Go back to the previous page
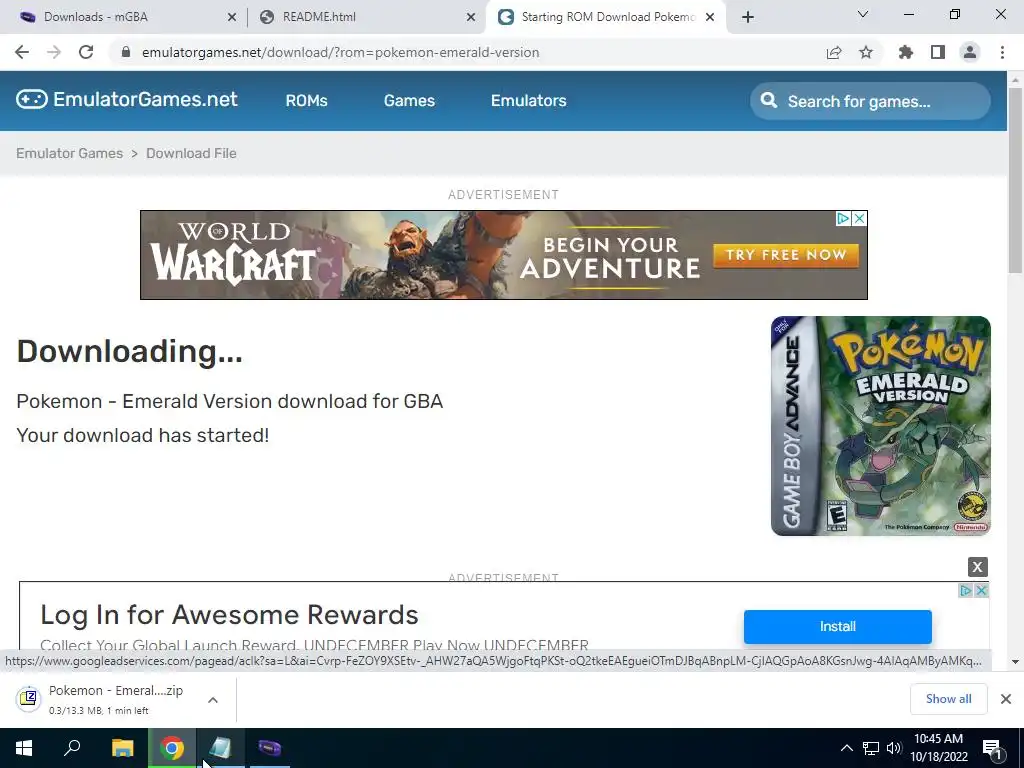Image resolution: width=1024 pixels, height=768 pixels. click(x=22, y=52)
